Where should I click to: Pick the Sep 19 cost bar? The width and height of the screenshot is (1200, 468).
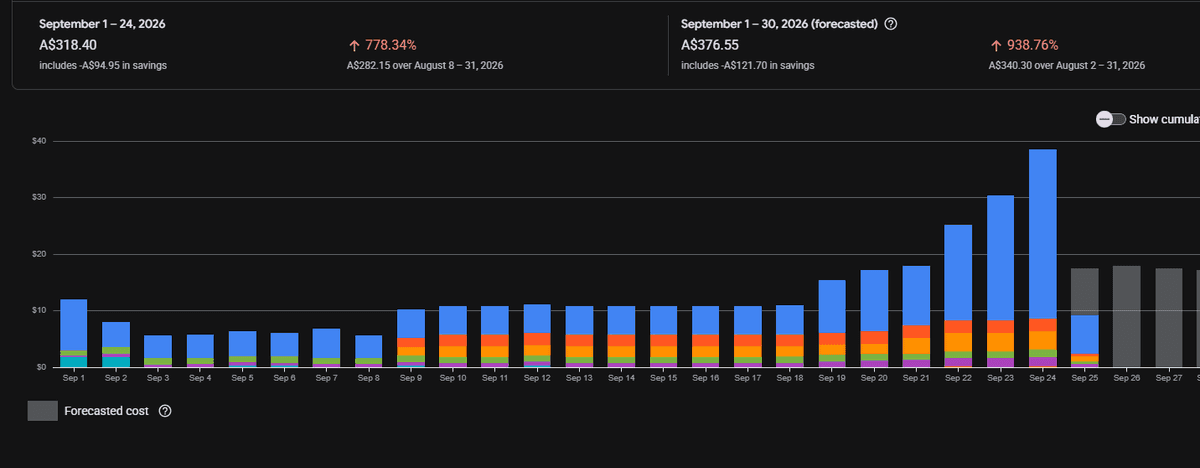[x=832, y=323]
